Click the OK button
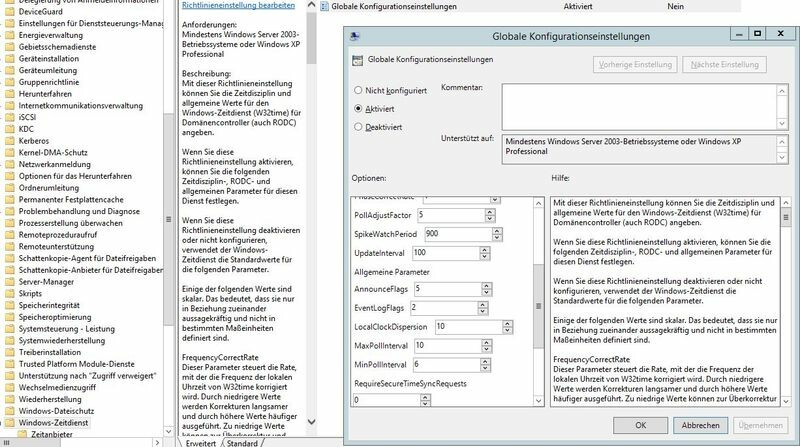 pos(640,425)
